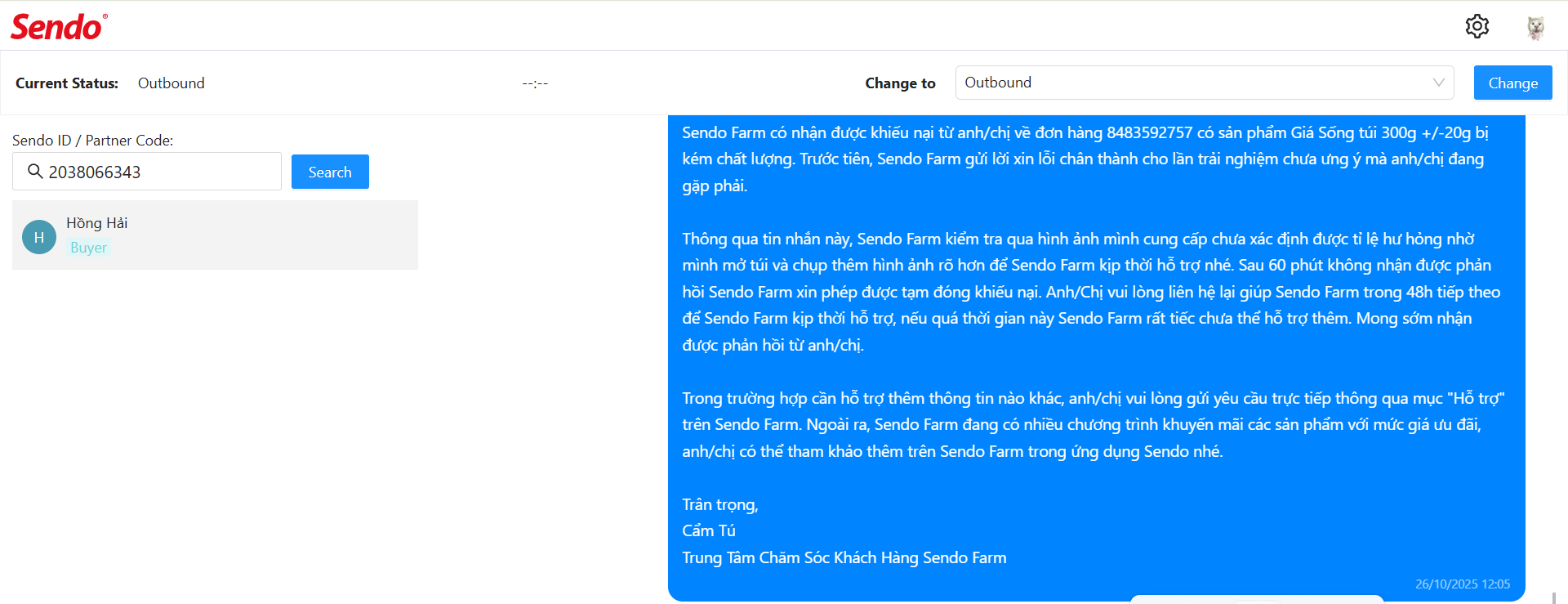Click the search magnifier icon in ID field
This screenshot has height=604, width=1568.
(x=35, y=172)
